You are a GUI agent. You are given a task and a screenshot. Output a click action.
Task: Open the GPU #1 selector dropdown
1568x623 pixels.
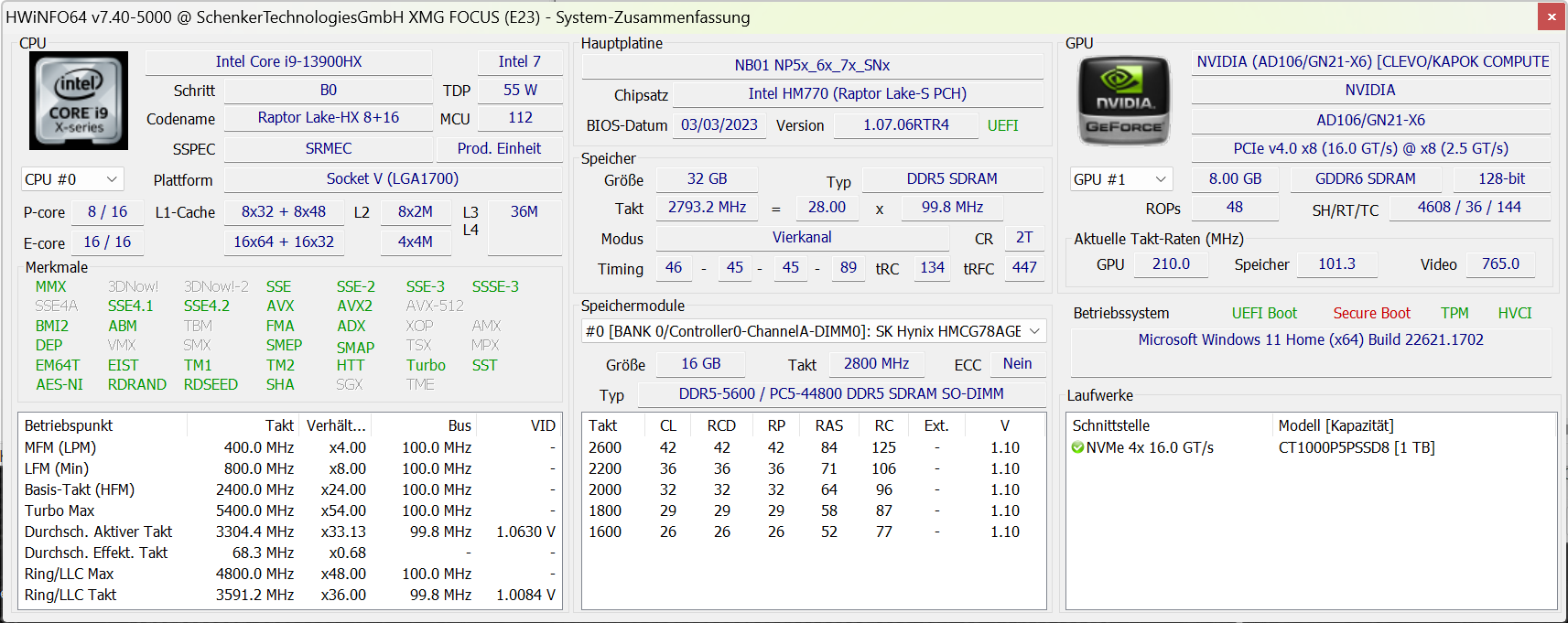pyautogui.click(x=1120, y=179)
